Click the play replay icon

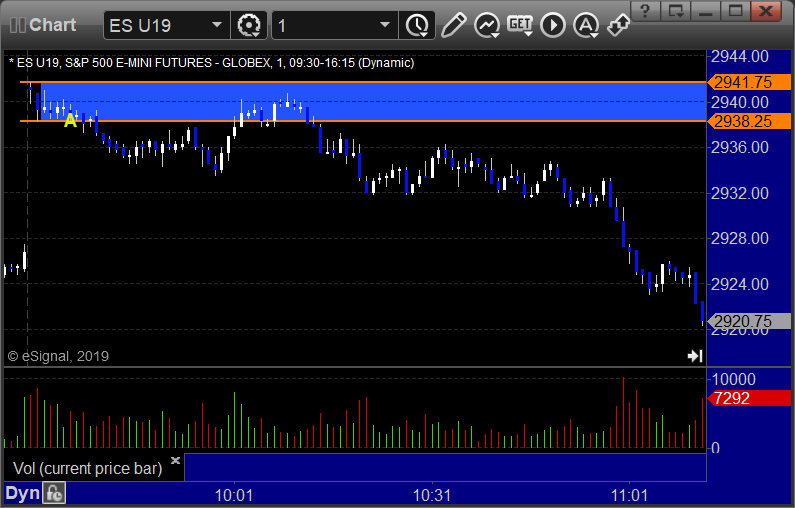(x=553, y=25)
